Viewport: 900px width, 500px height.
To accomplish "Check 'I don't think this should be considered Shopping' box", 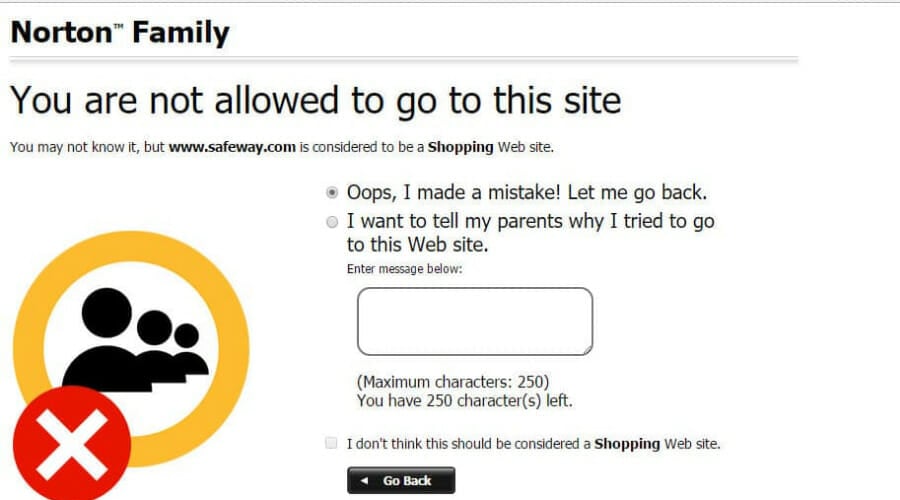I will tap(331, 443).
